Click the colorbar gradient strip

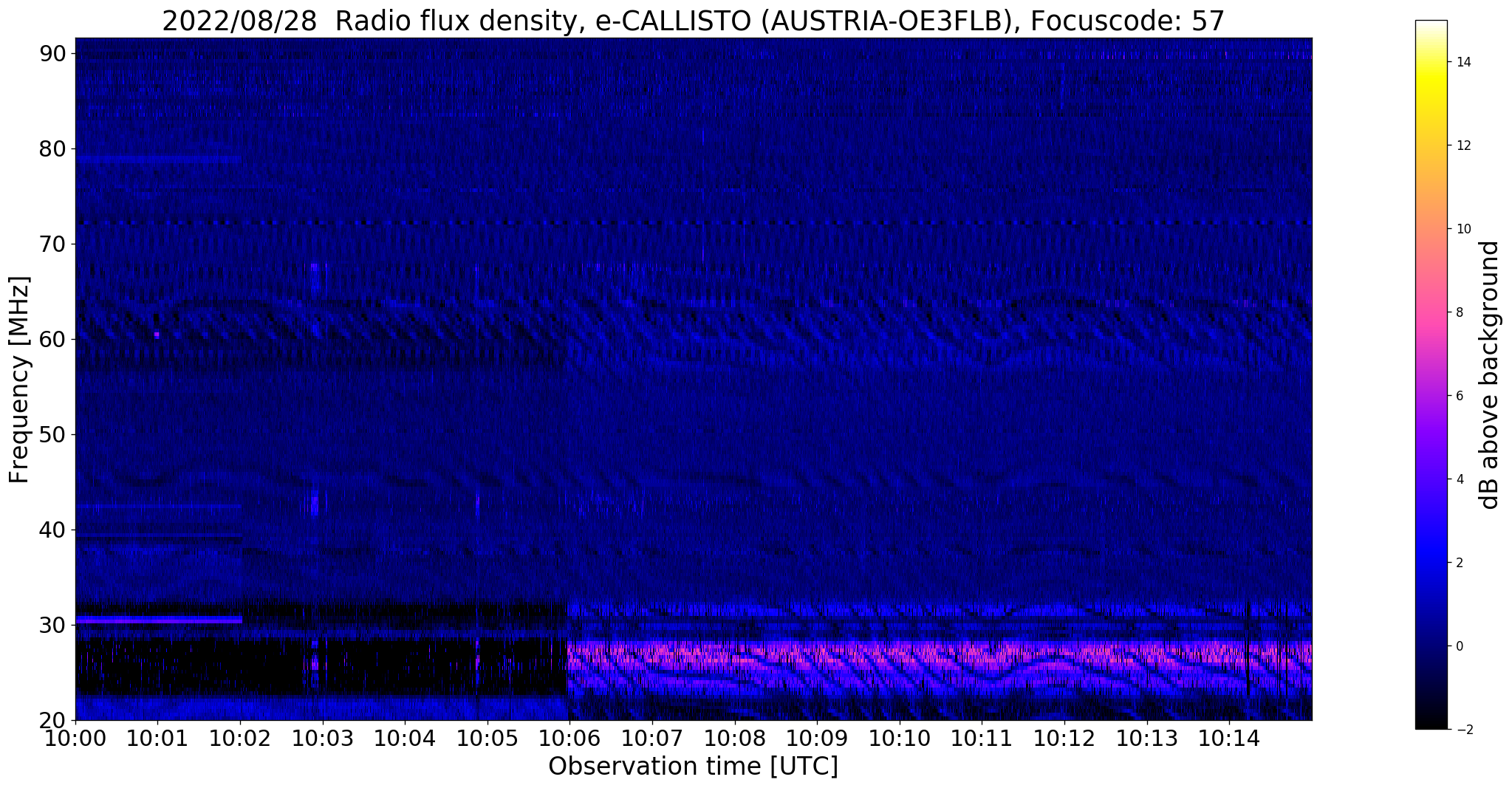point(1431,374)
